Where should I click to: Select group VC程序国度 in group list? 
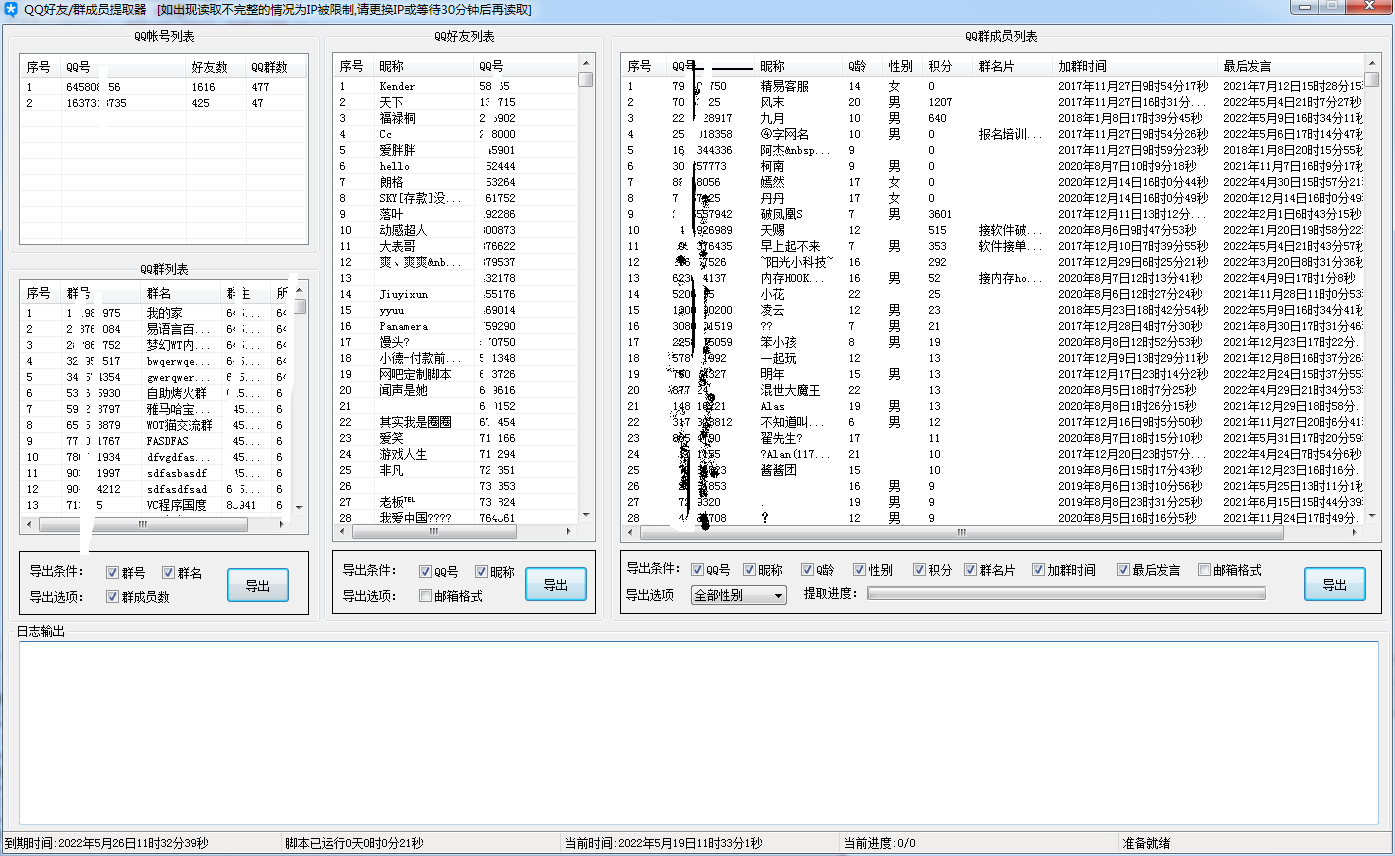pyautogui.click(x=156, y=505)
